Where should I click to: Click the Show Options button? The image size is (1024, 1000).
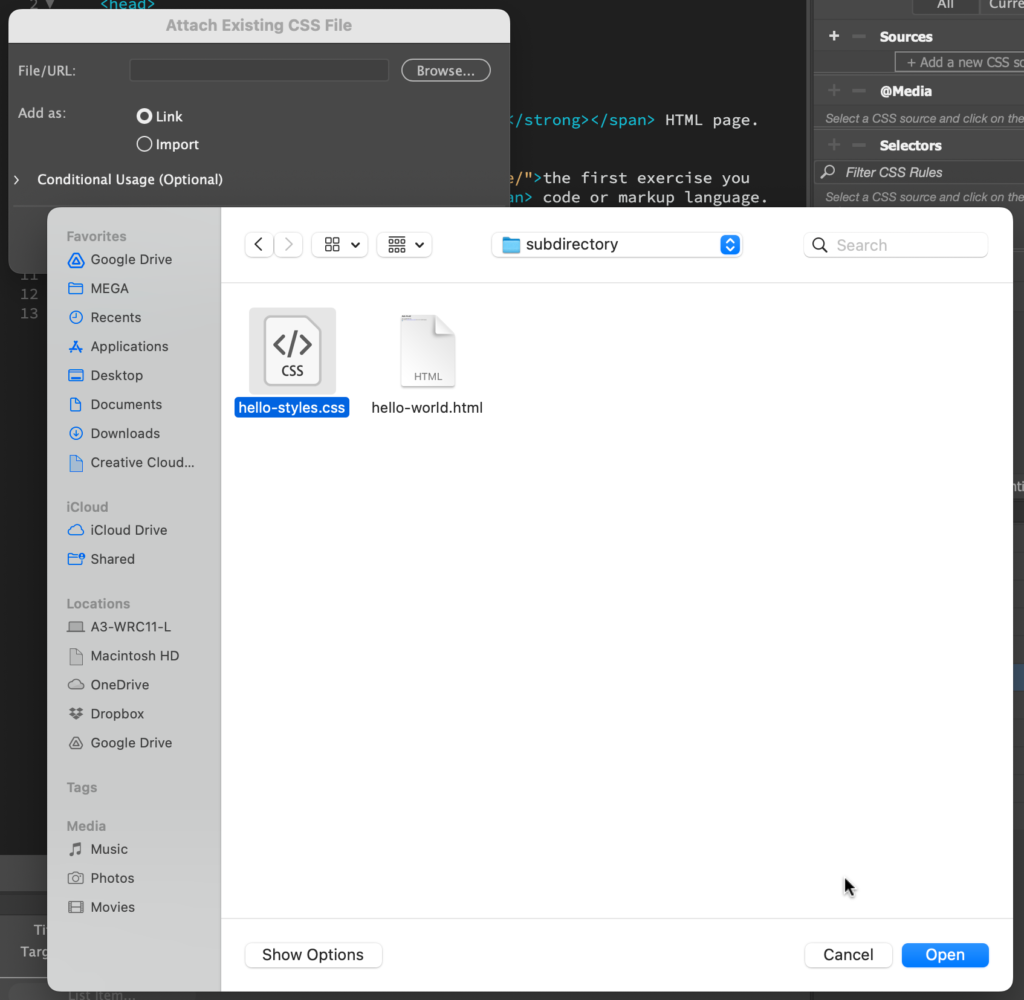[313, 955]
